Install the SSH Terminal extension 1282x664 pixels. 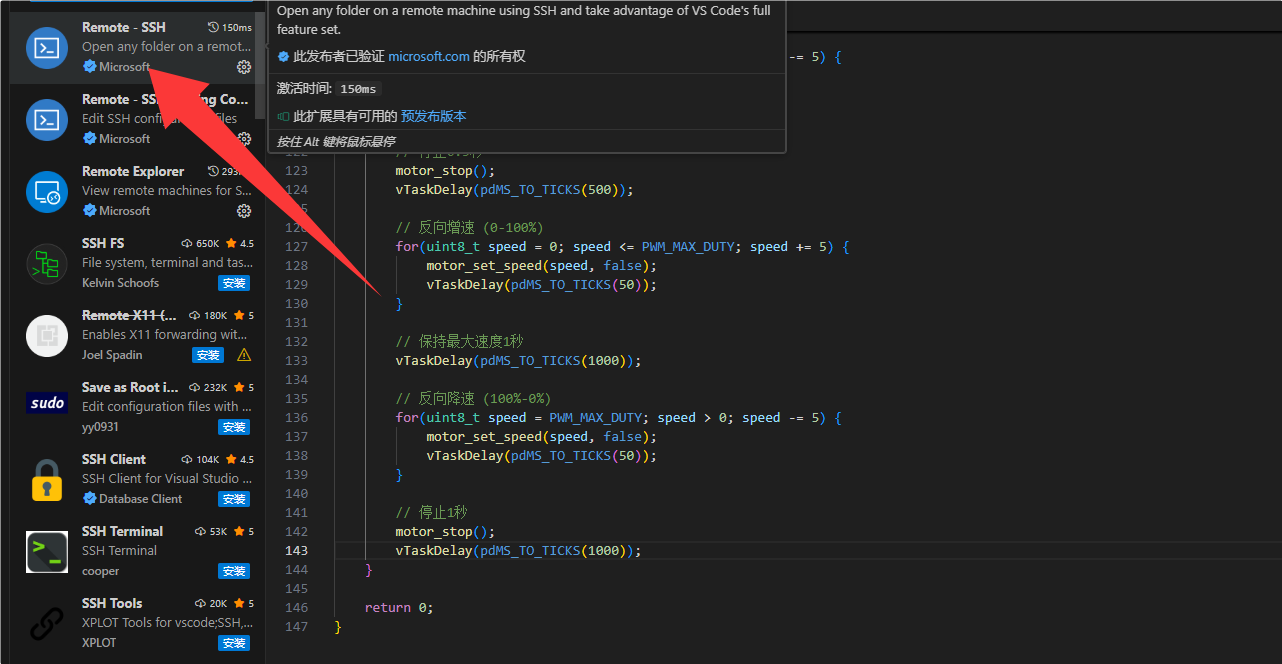tap(234, 571)
